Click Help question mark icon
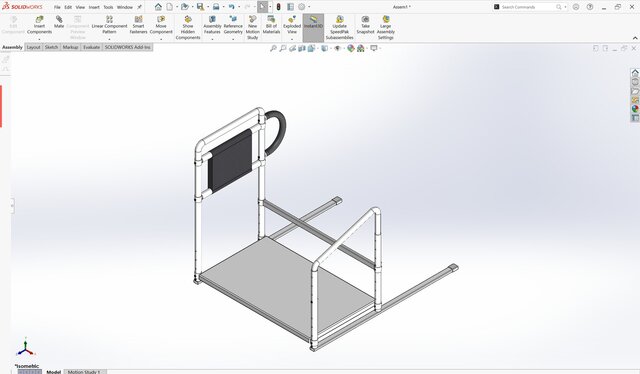 (590, 7)
